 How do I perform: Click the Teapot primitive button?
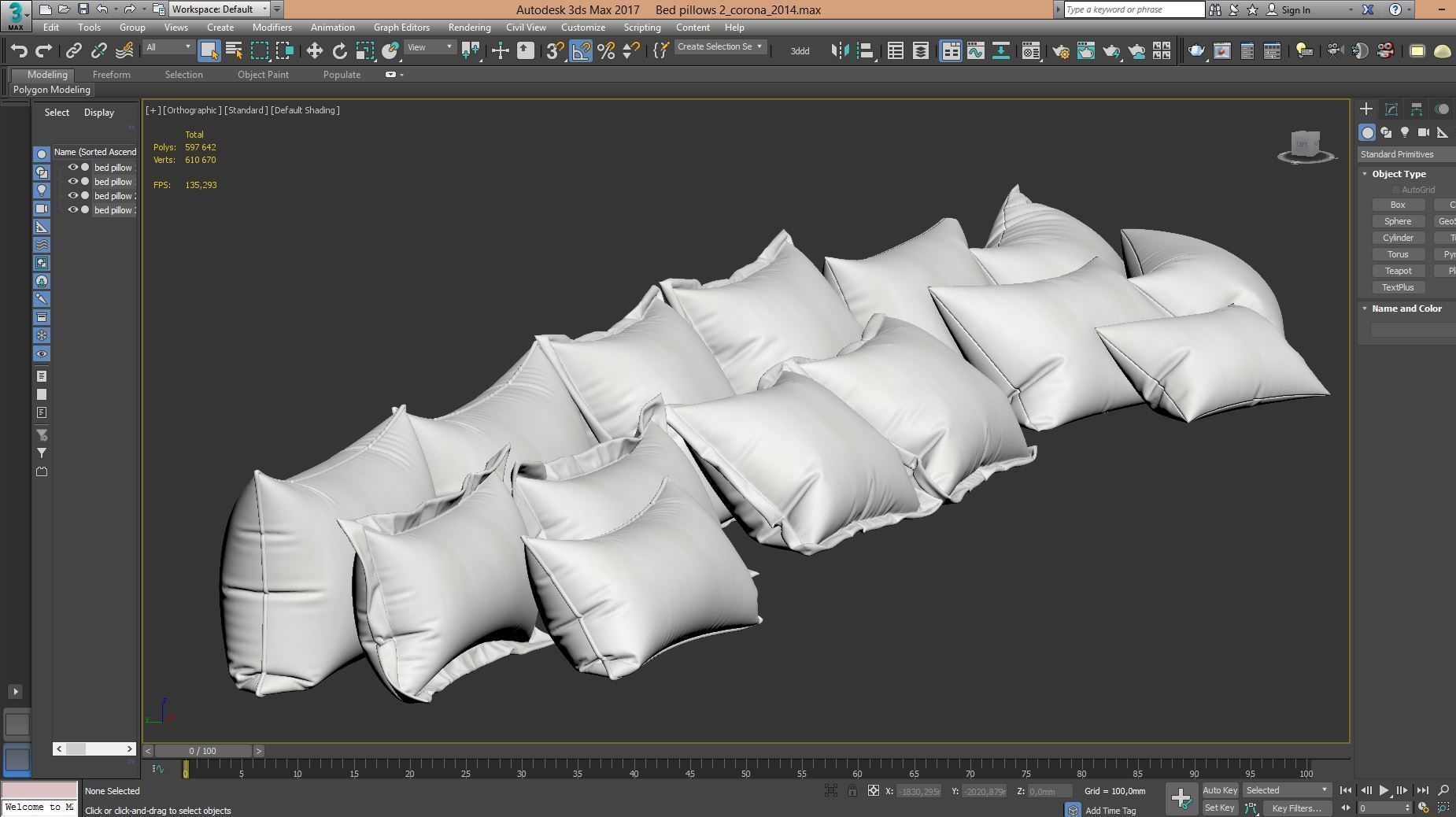[1398, 271]
